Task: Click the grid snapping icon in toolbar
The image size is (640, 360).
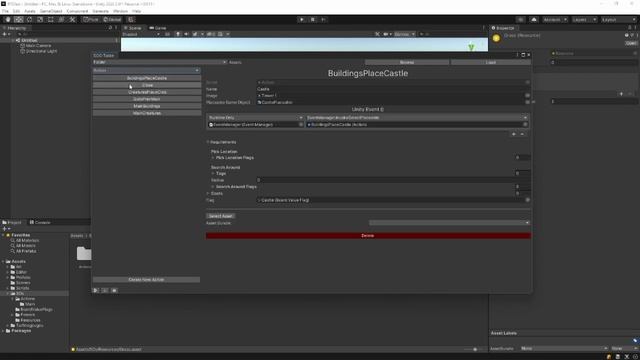Action: (131, 20)
